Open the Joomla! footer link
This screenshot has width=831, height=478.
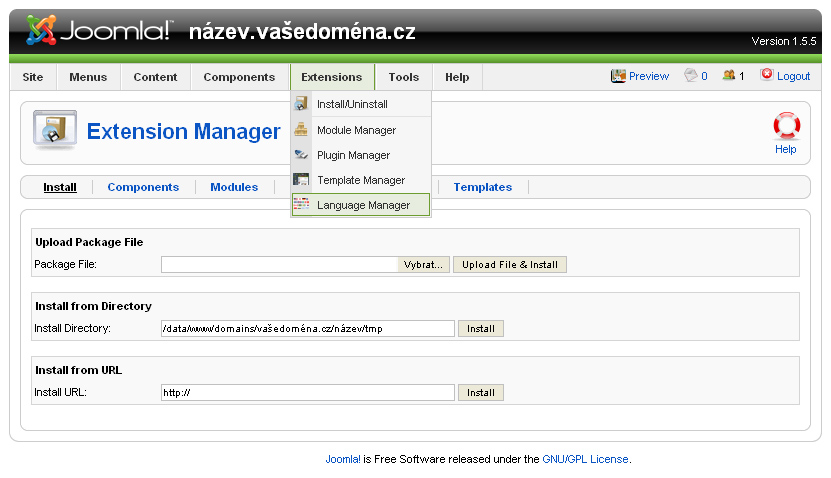(x=343, y=459)
